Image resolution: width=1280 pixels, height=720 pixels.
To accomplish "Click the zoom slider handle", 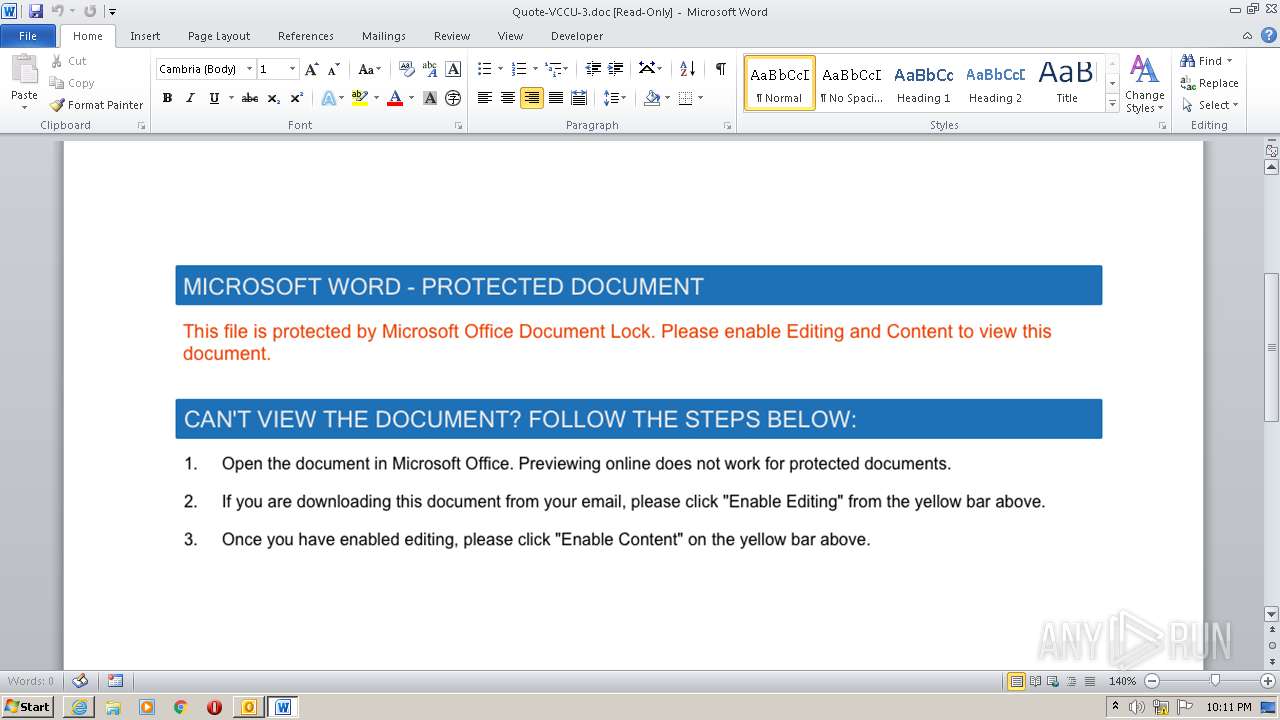I will click(x=1215, y=681).
